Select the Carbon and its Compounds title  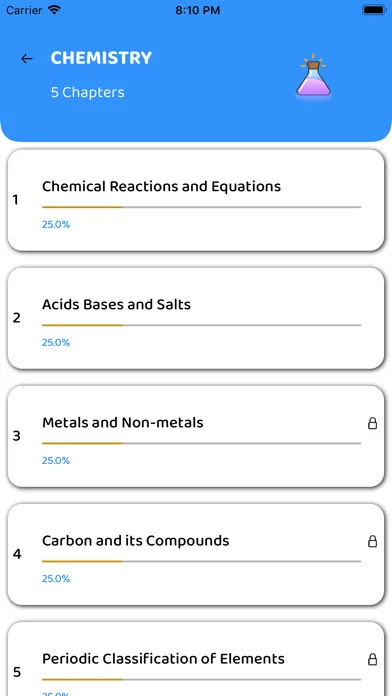pos(135,541)
